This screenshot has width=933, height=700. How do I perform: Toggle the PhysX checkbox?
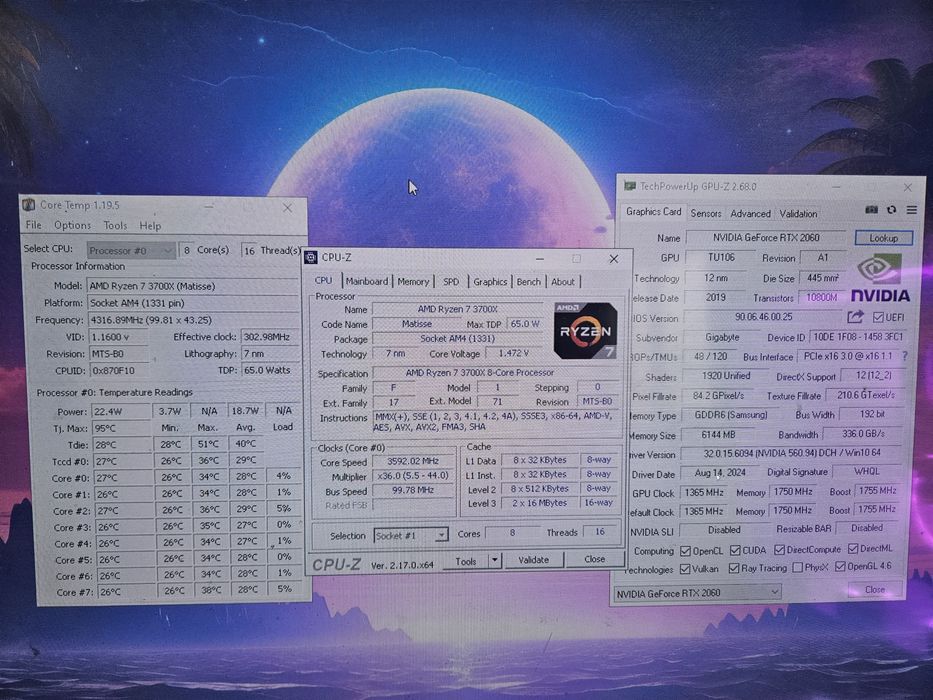(x=798, y=567)
